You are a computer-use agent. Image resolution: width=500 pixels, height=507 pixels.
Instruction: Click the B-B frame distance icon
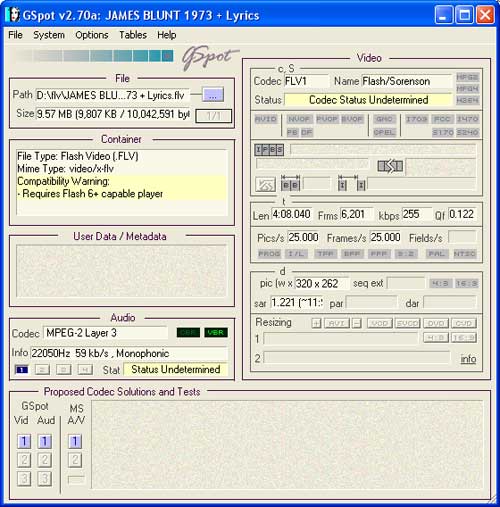[x=290, y=184]
